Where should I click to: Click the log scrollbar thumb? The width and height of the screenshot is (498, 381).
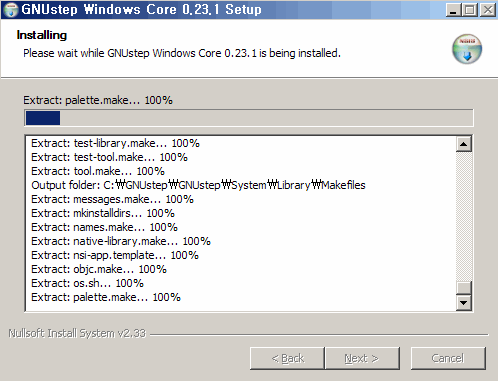coord(464,288)
